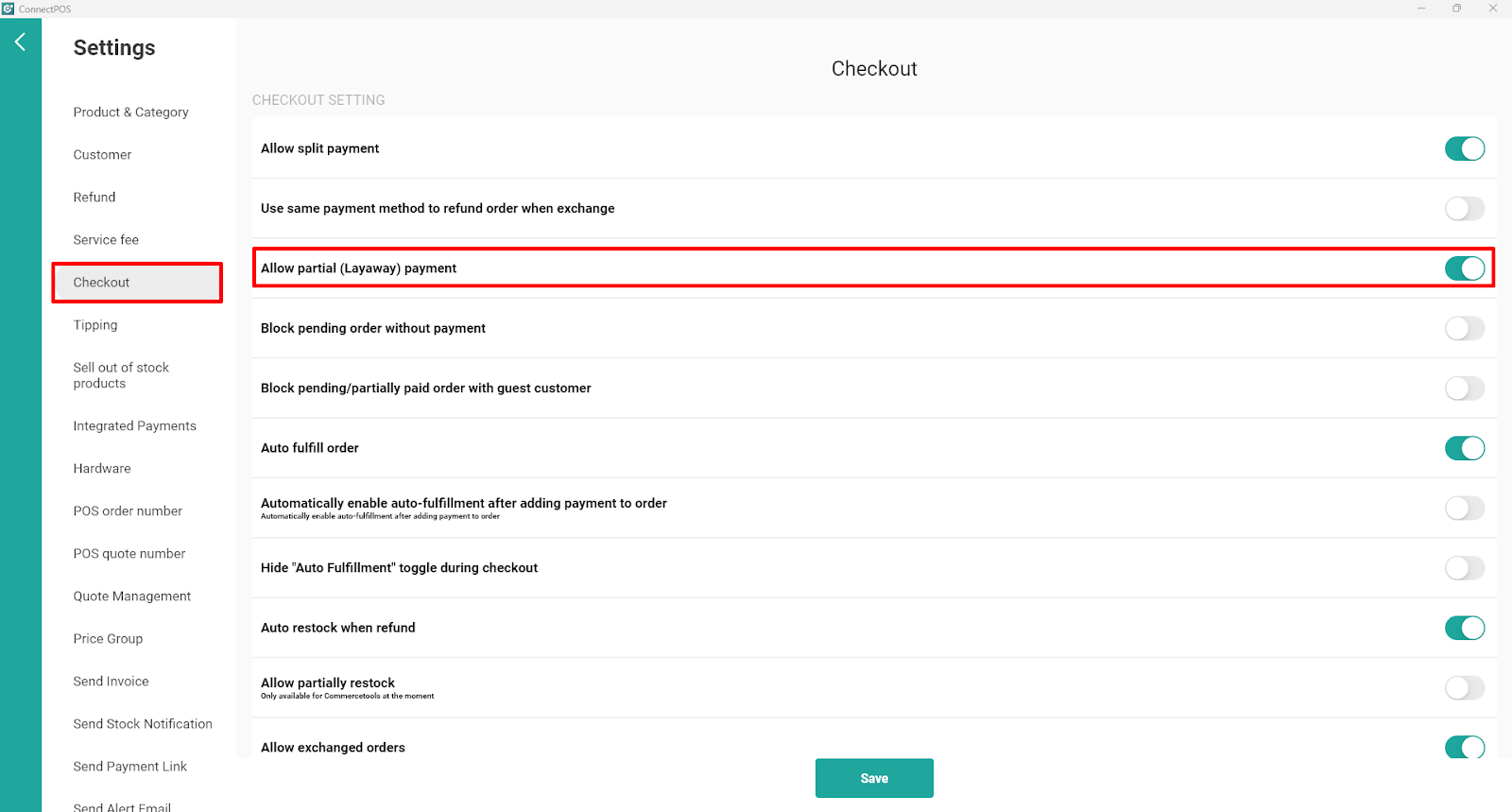Disable Auto restock when refund
This screenshot has width=1512, height=812.
click(1465, 628)
